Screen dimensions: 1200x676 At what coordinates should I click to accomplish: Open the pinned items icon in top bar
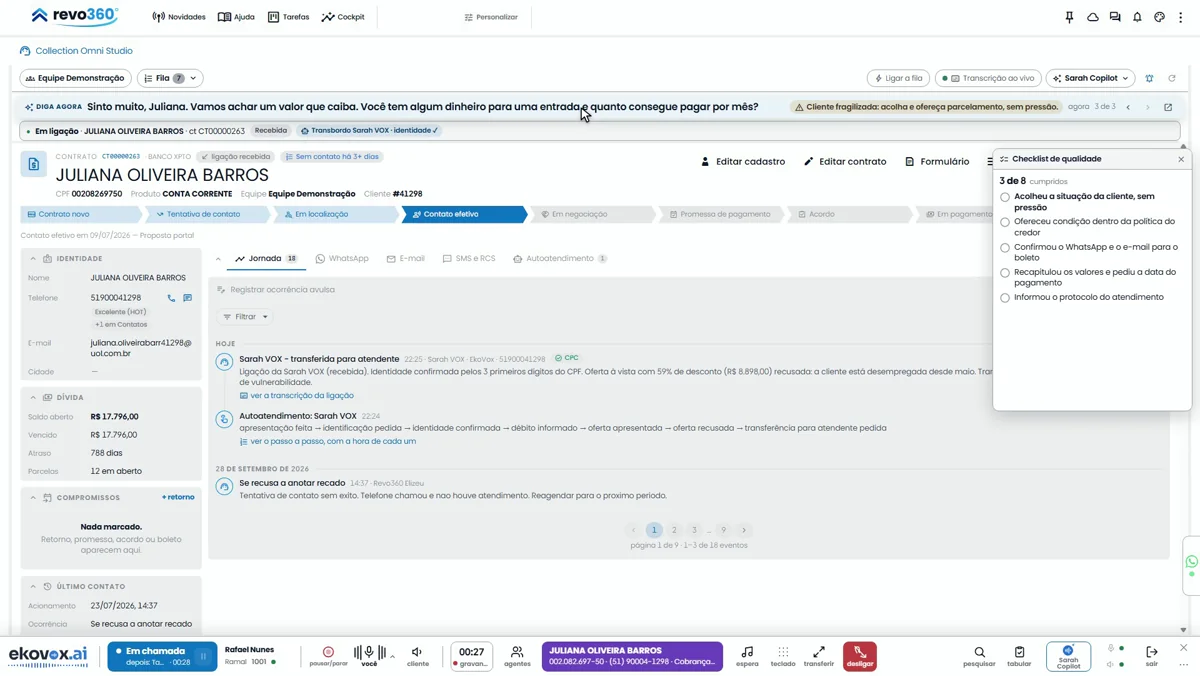coord(1069,17)
